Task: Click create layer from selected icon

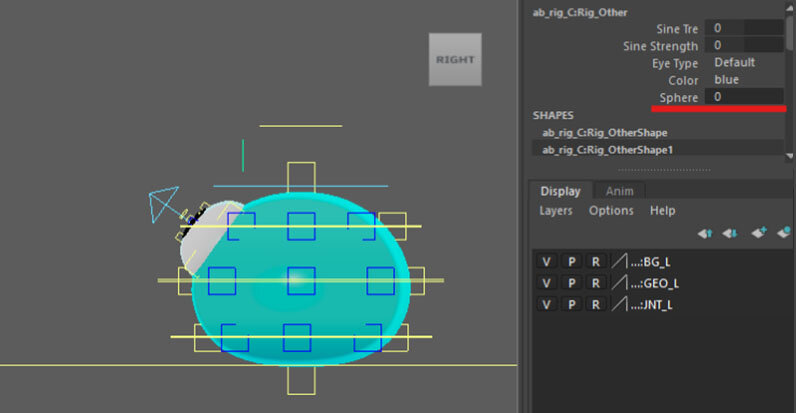Action: pos(783,233)
